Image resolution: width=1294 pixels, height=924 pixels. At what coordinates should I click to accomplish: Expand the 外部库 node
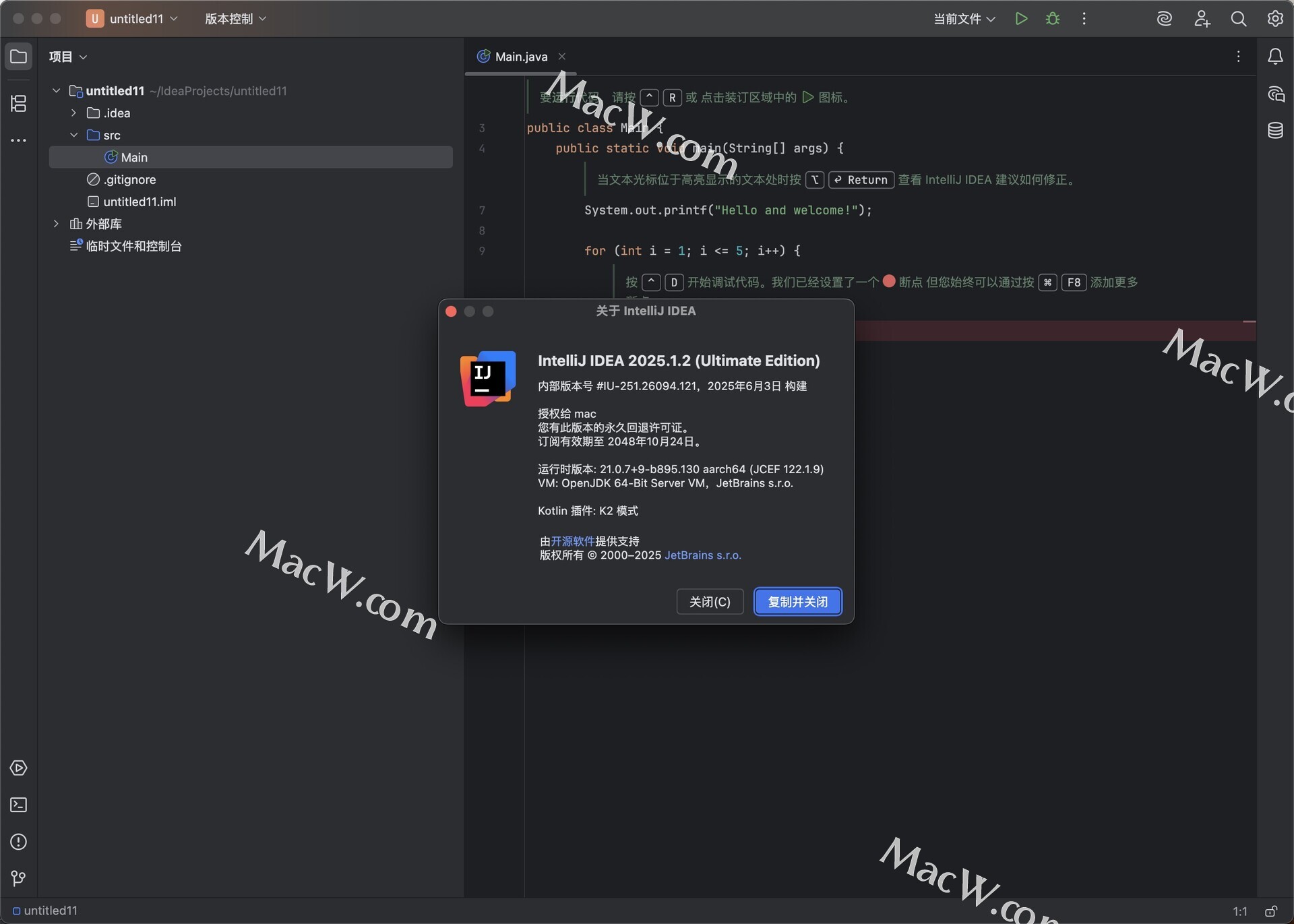pyautogui.click(x=57, y=224)
